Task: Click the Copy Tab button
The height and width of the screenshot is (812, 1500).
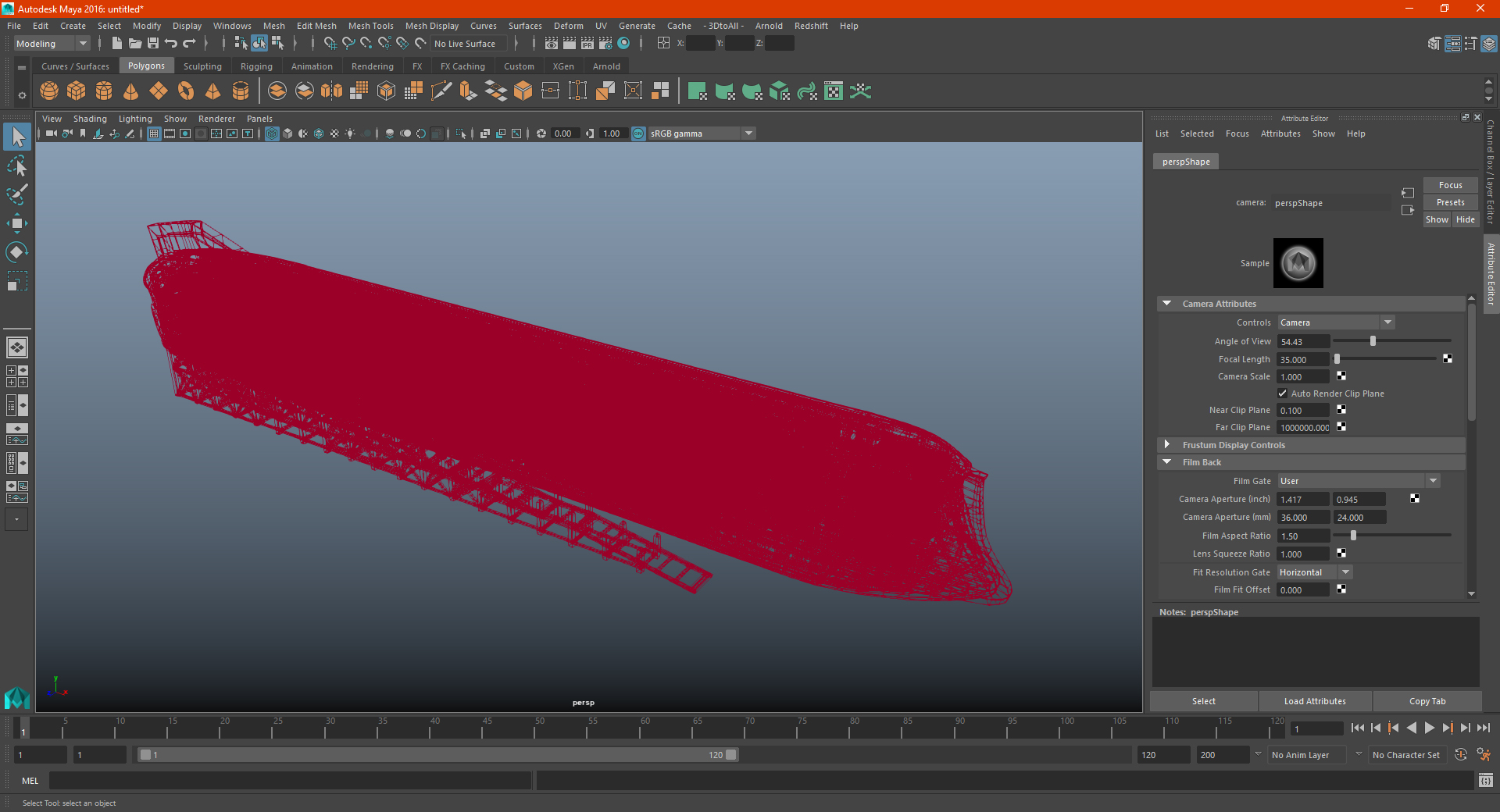Action: pyautogui.click(x=1427, y=701)
